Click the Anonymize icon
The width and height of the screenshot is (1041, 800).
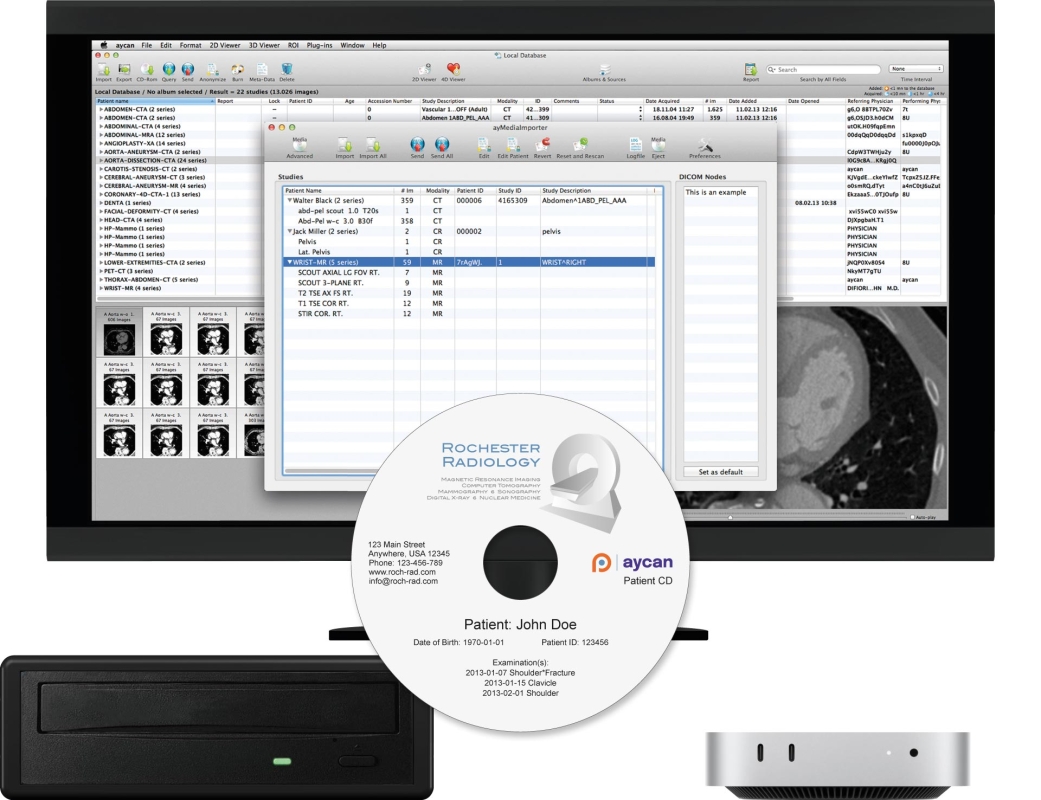212,69
